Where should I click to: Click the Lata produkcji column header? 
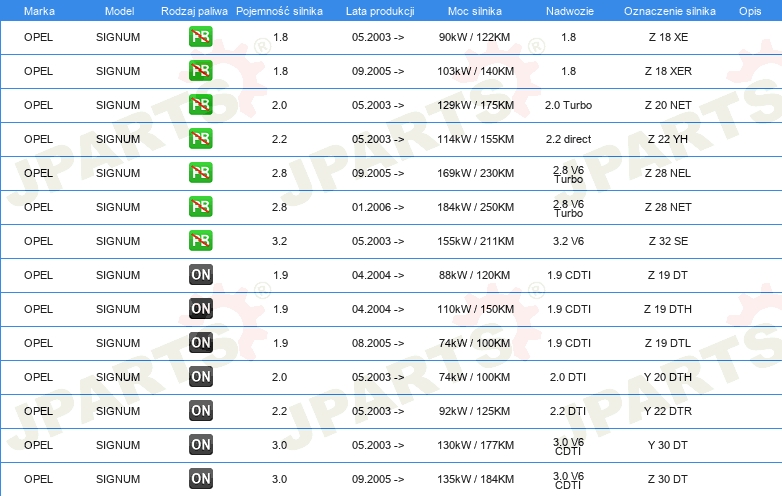click(380, 11)
